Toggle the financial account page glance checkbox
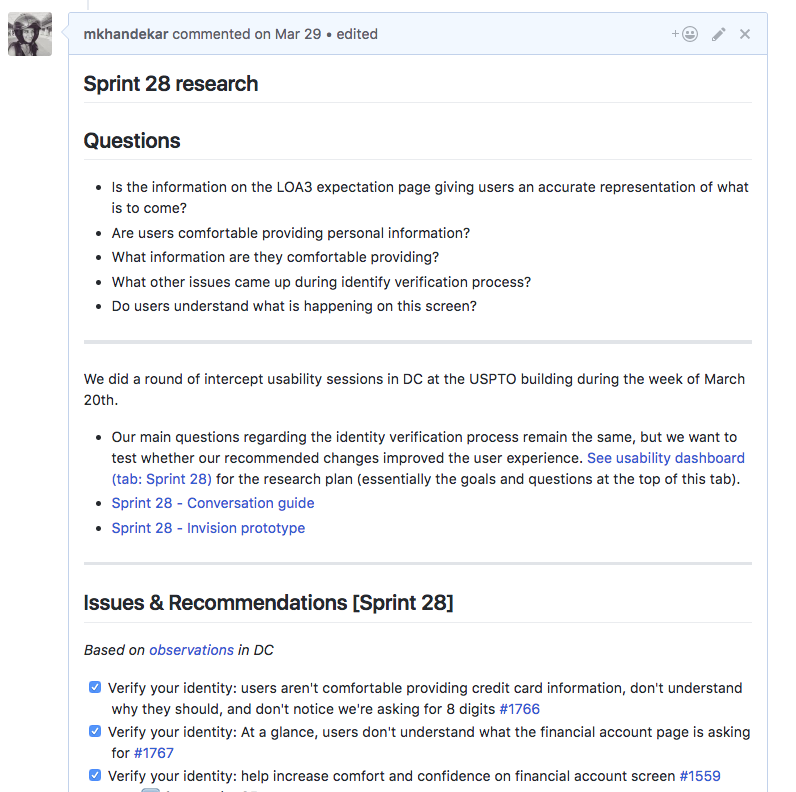796x792 pixels. tap(95, 732)
